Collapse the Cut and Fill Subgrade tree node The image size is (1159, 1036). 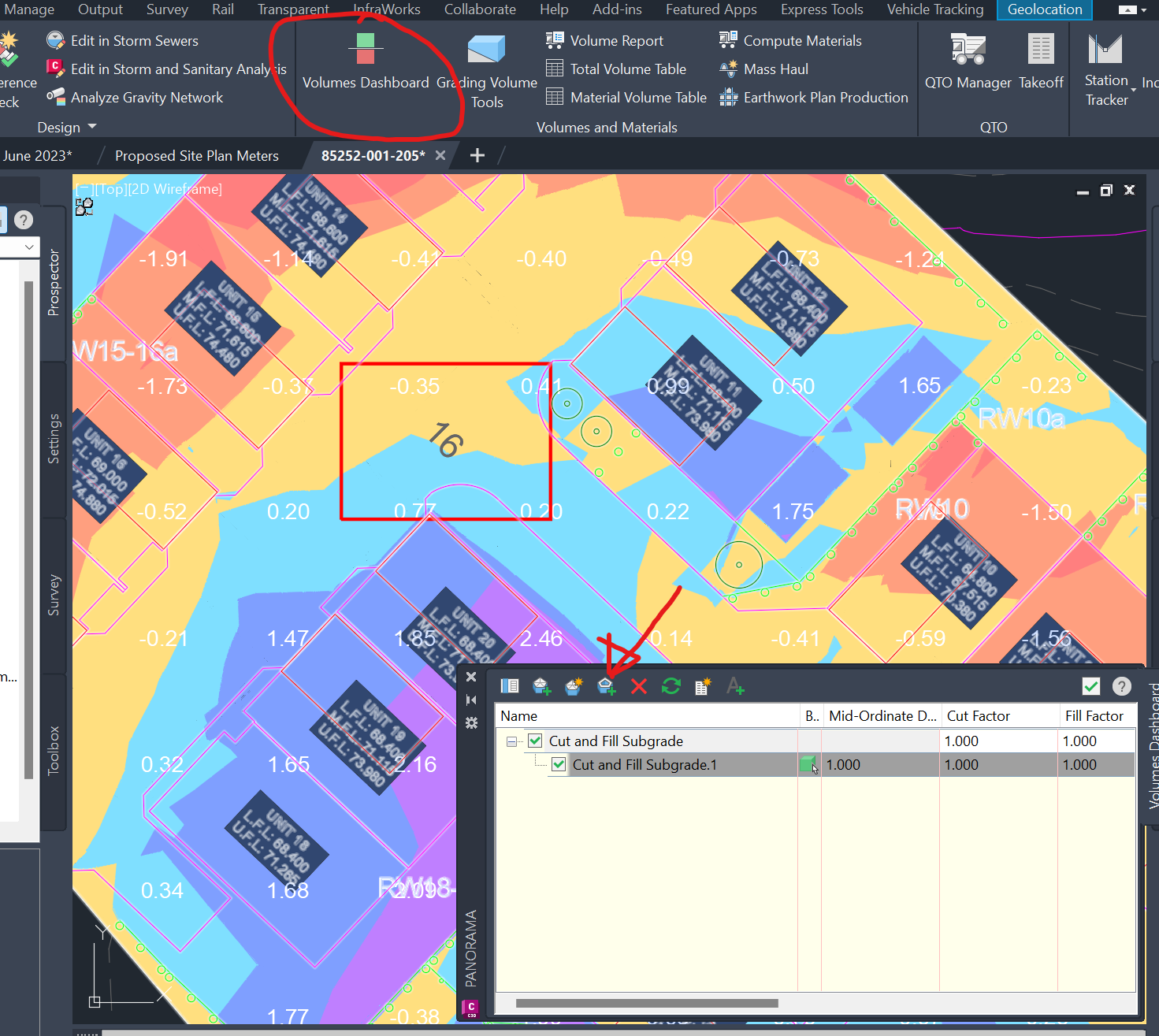point(512,741)
